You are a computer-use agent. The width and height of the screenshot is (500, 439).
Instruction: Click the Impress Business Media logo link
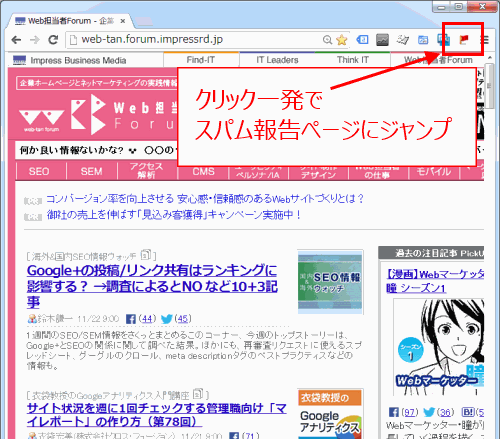[x=69, y=60]
